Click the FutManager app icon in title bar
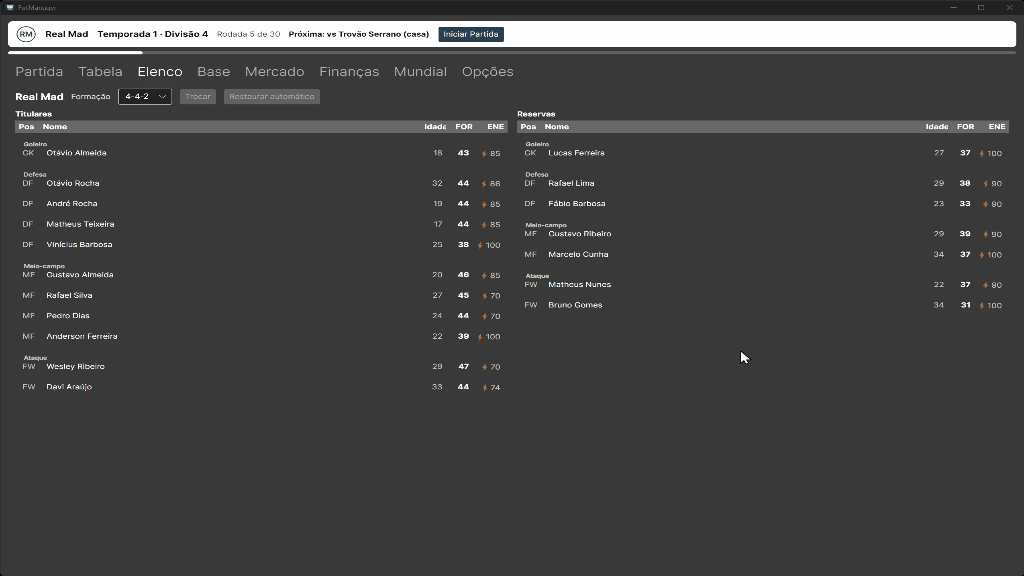The height and width of the screenshot is (576, 1024). pyautogui.click(x=10, y=7)
